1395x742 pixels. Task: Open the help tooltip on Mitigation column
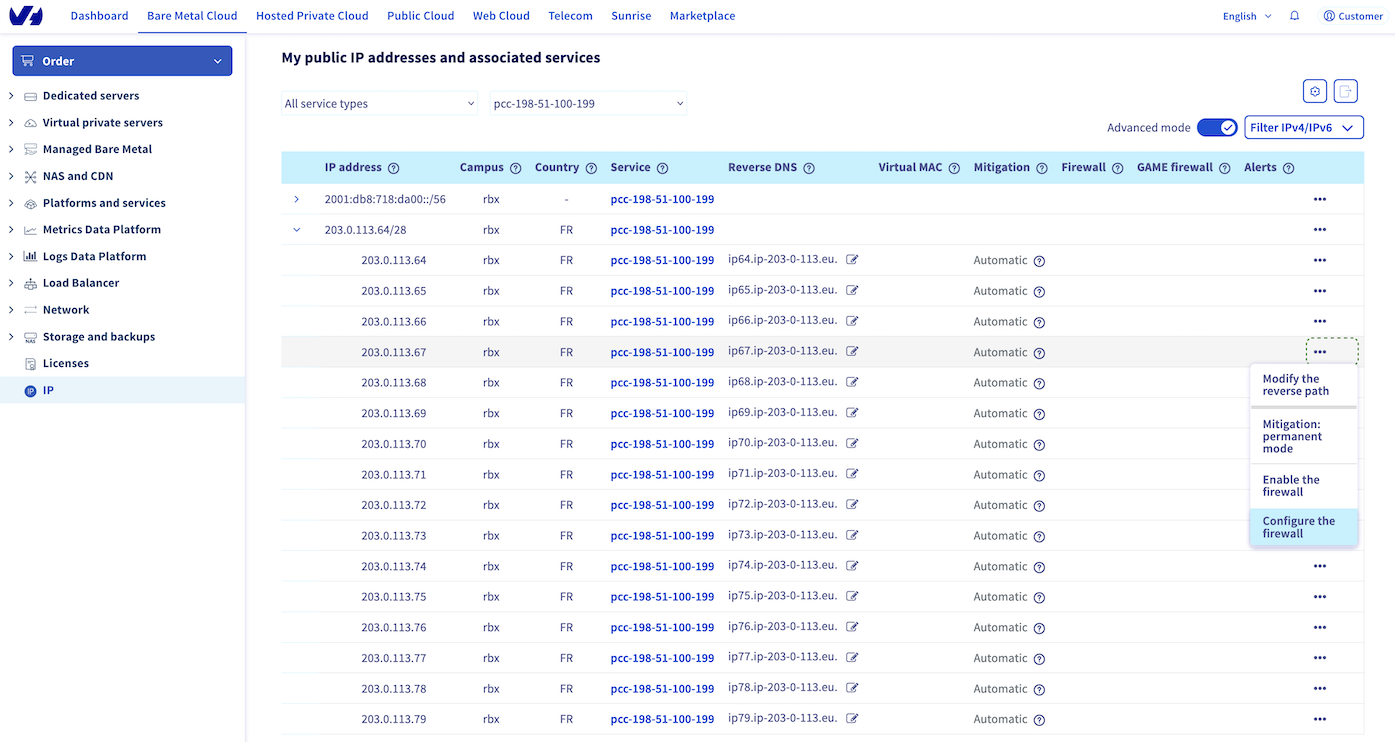[1044, 167]
